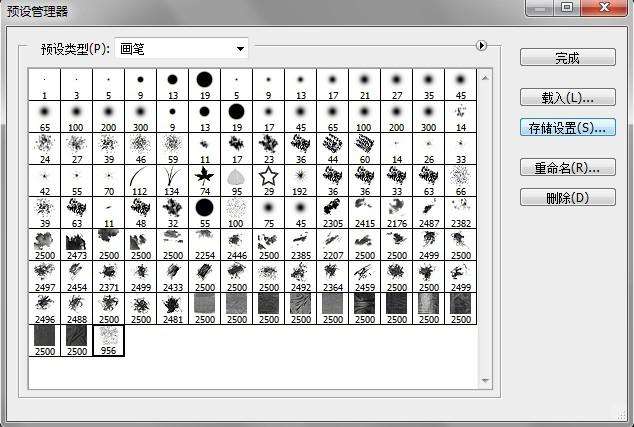Click the 完成 button
This screenshot has width=634, height=427.
coord(568,57)
